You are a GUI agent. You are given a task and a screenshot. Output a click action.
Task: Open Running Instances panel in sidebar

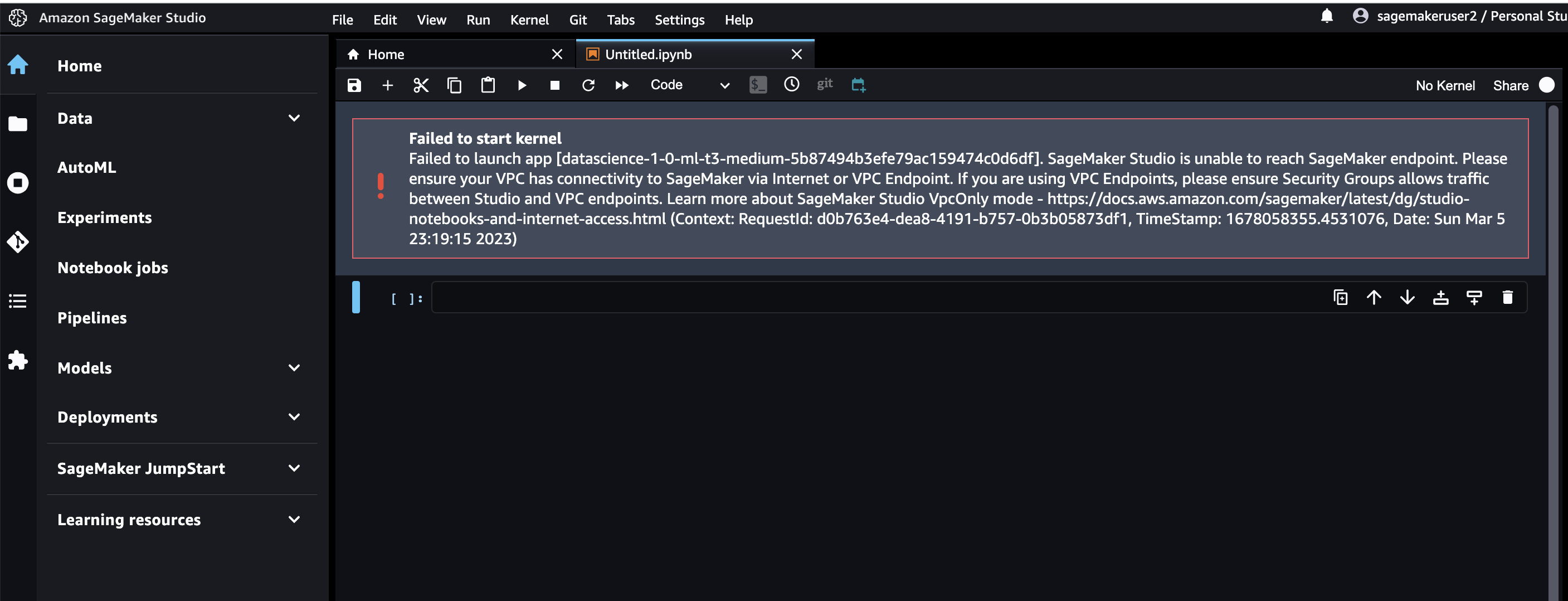(x=18, y=183)
